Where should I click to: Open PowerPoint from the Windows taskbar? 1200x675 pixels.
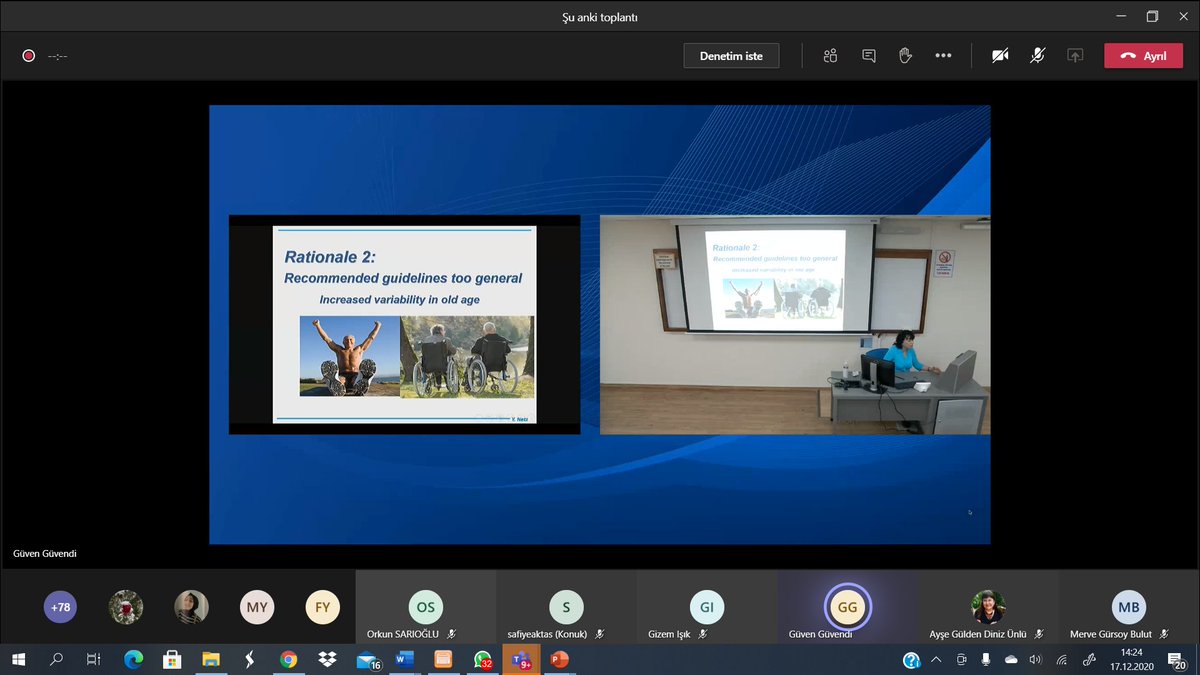click(559, 660)
